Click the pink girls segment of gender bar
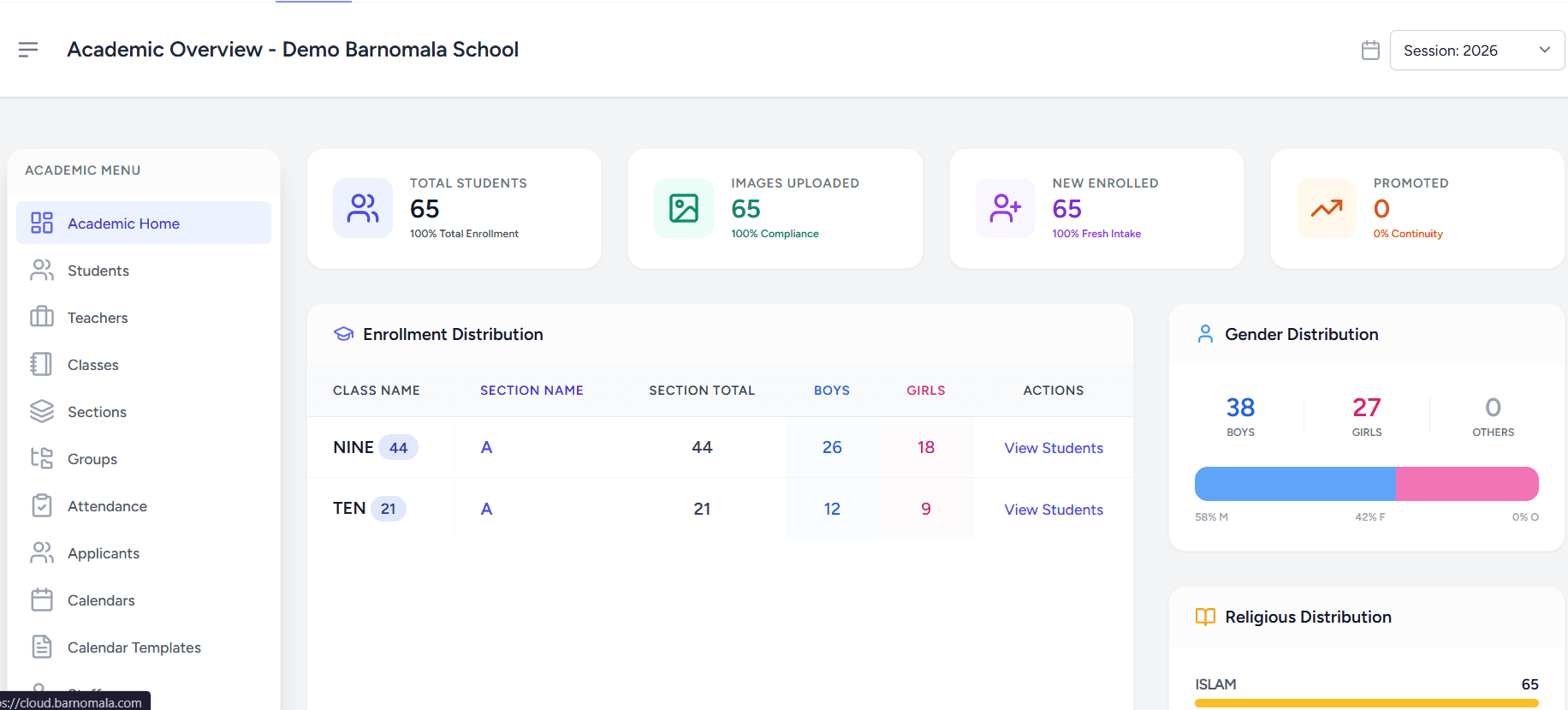 coord(1467,484)
